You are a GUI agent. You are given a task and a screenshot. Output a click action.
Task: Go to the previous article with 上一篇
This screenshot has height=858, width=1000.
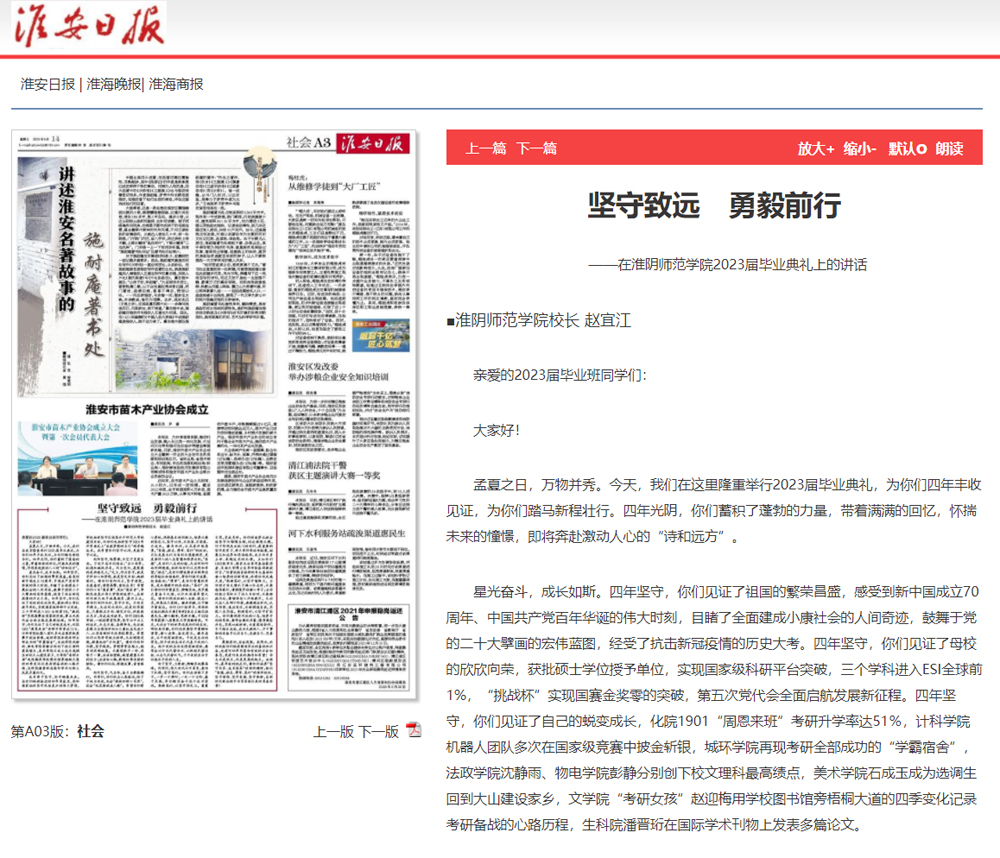click(x=486, y=149)
